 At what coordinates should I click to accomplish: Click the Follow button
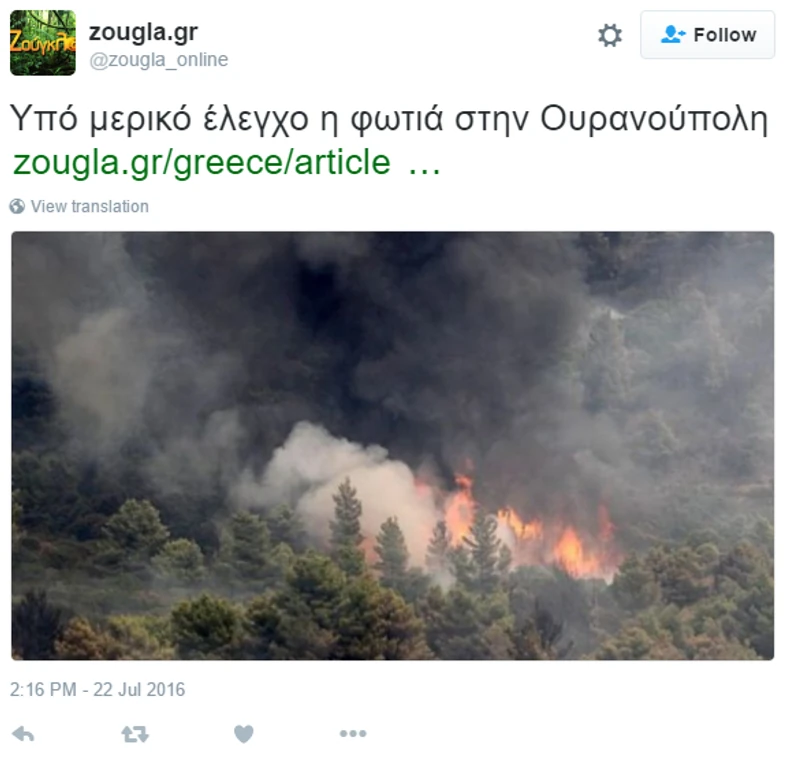click(x=707, y=35)
